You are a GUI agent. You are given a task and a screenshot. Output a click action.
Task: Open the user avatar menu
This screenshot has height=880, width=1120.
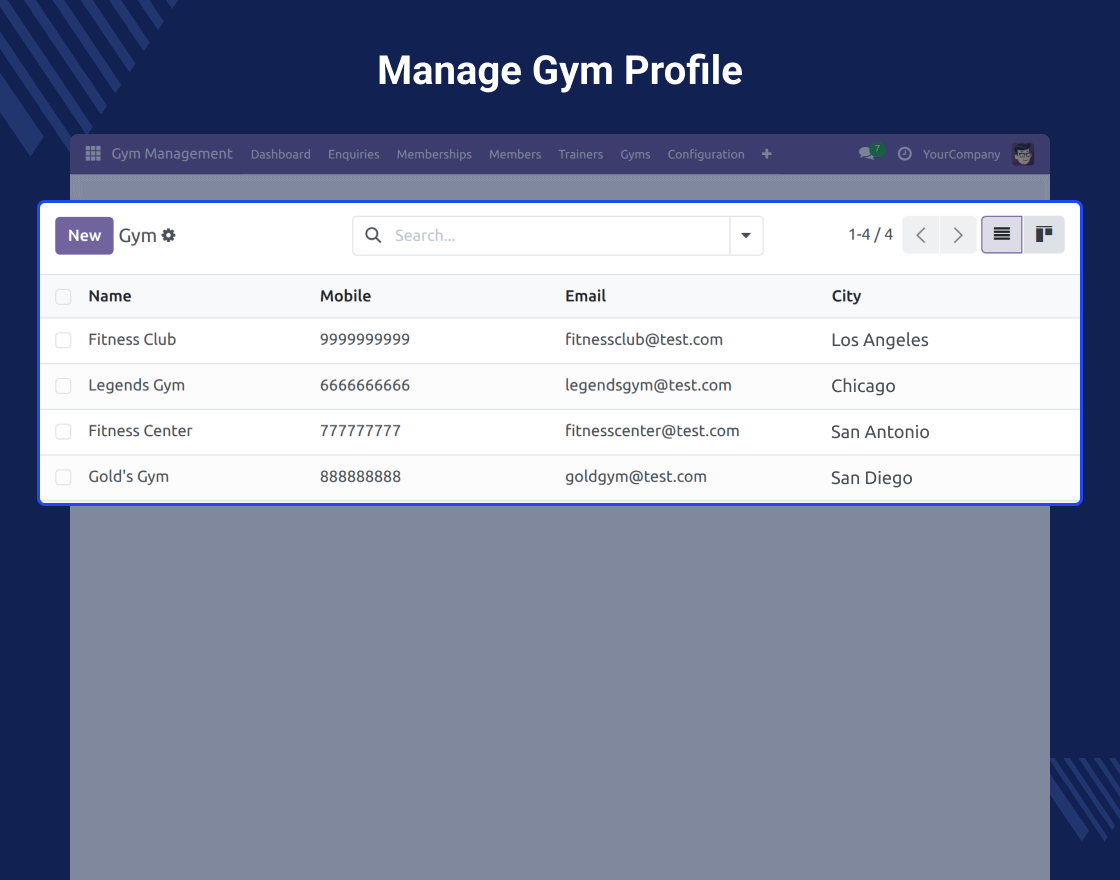point(1023,154)
